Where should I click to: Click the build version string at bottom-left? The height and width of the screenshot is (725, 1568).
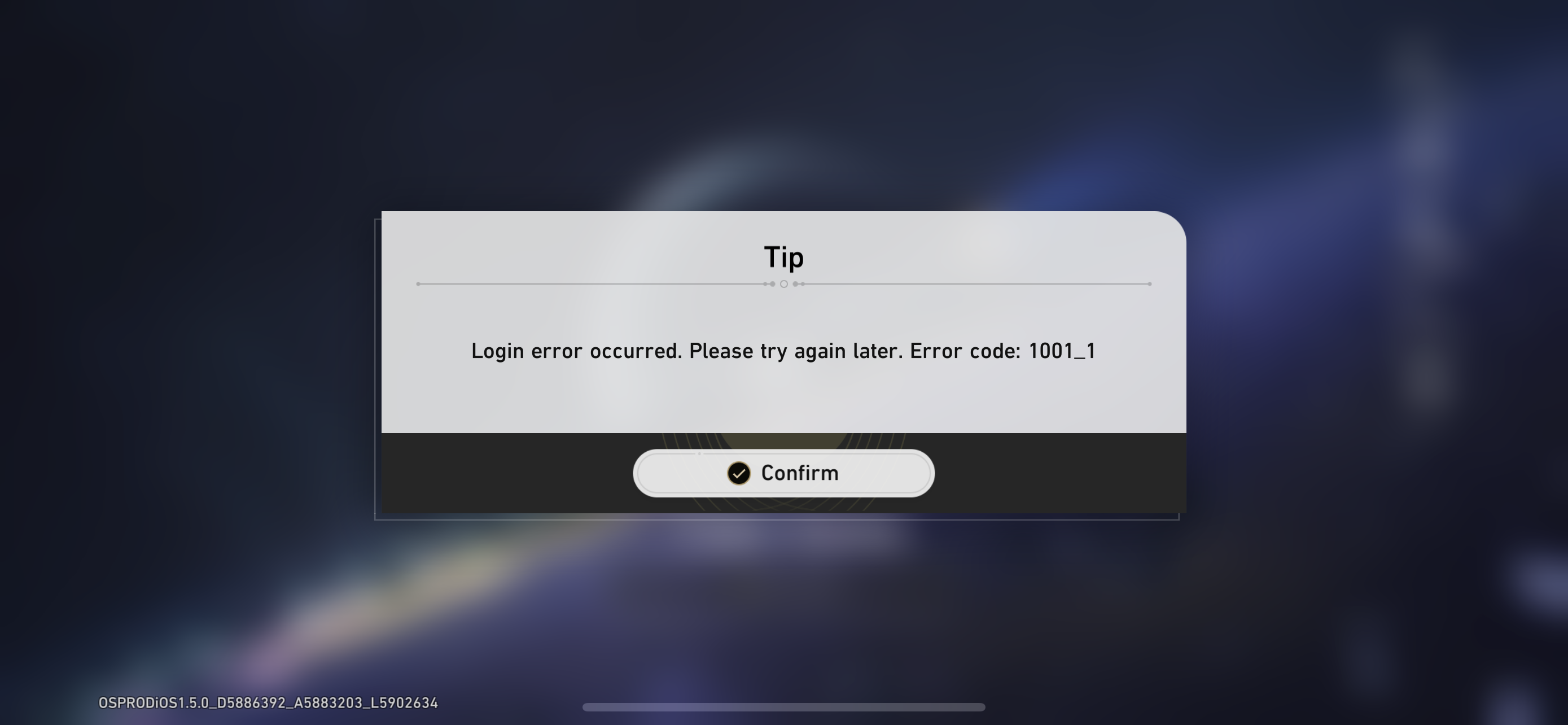(x=269, y=702)
